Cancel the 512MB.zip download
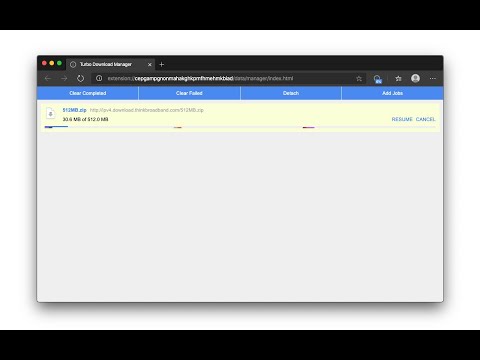 425,119
